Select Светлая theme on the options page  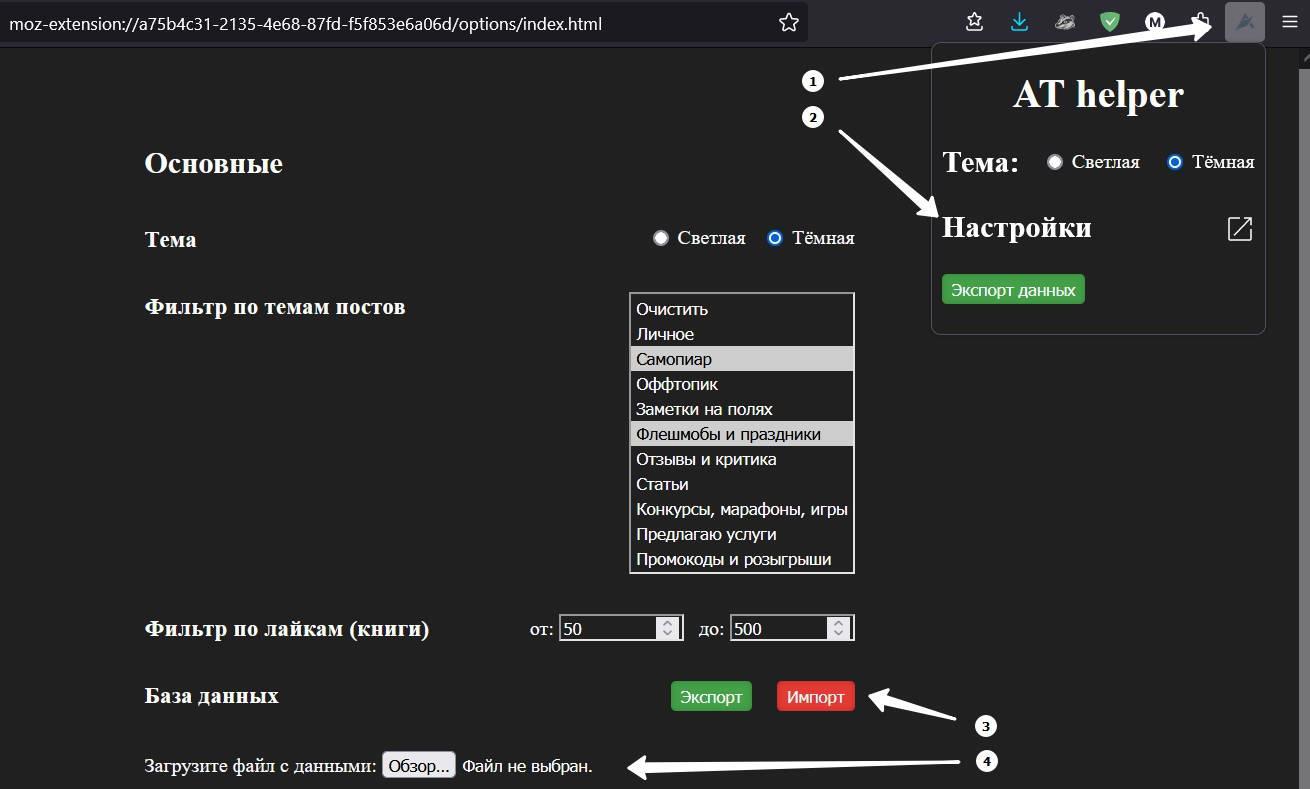pos(661,238)
